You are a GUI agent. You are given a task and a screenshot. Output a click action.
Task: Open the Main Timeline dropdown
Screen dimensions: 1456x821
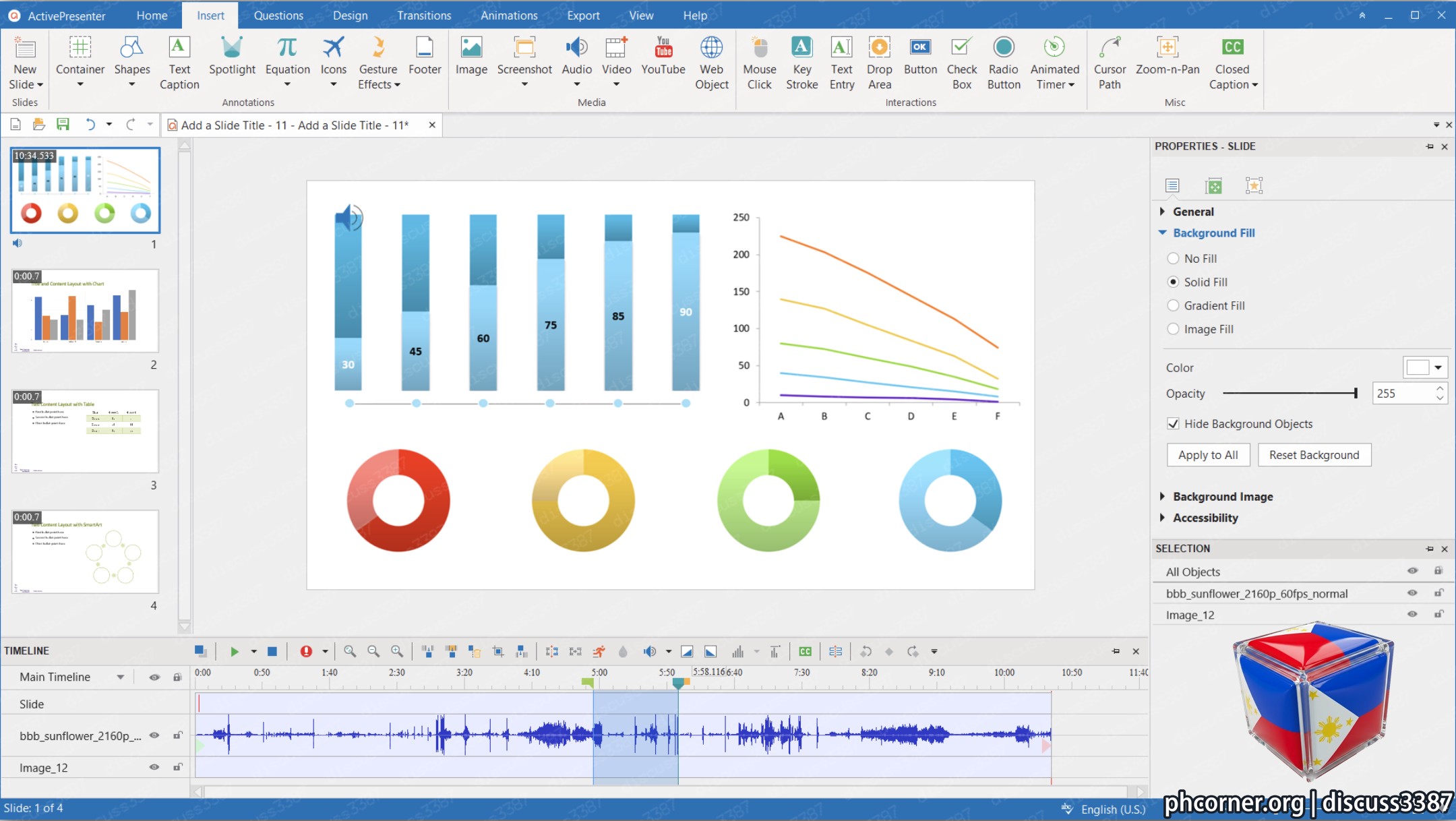(x=120, y=677)
